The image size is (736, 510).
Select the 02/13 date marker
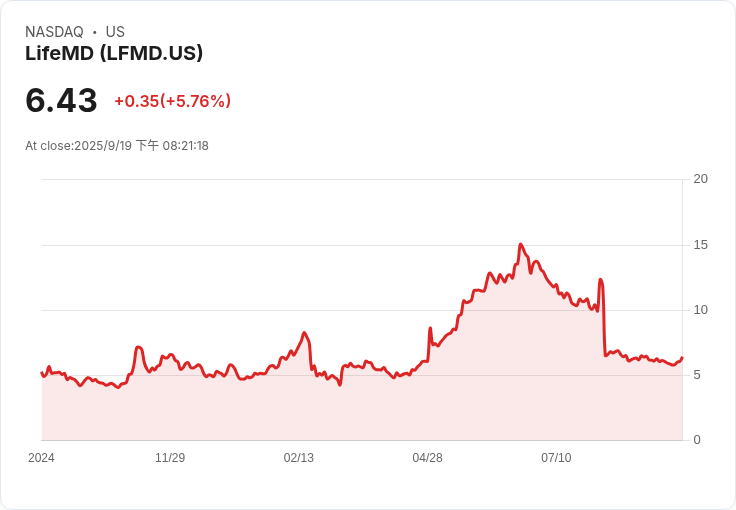[x=299, y=458]
